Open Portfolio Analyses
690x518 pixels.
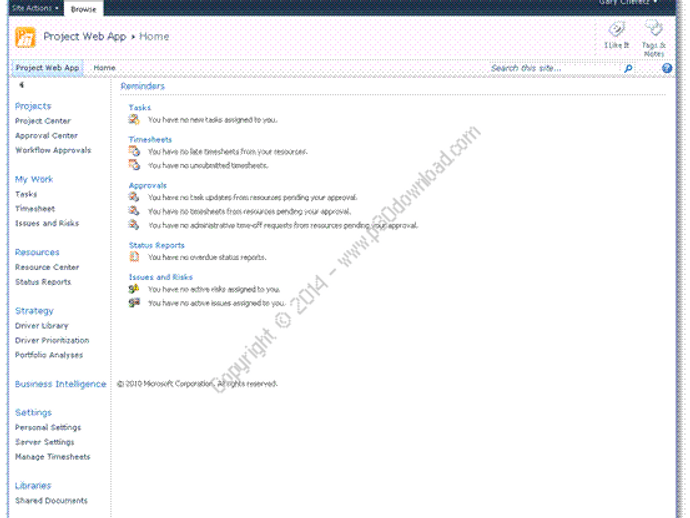pos(49,355)
